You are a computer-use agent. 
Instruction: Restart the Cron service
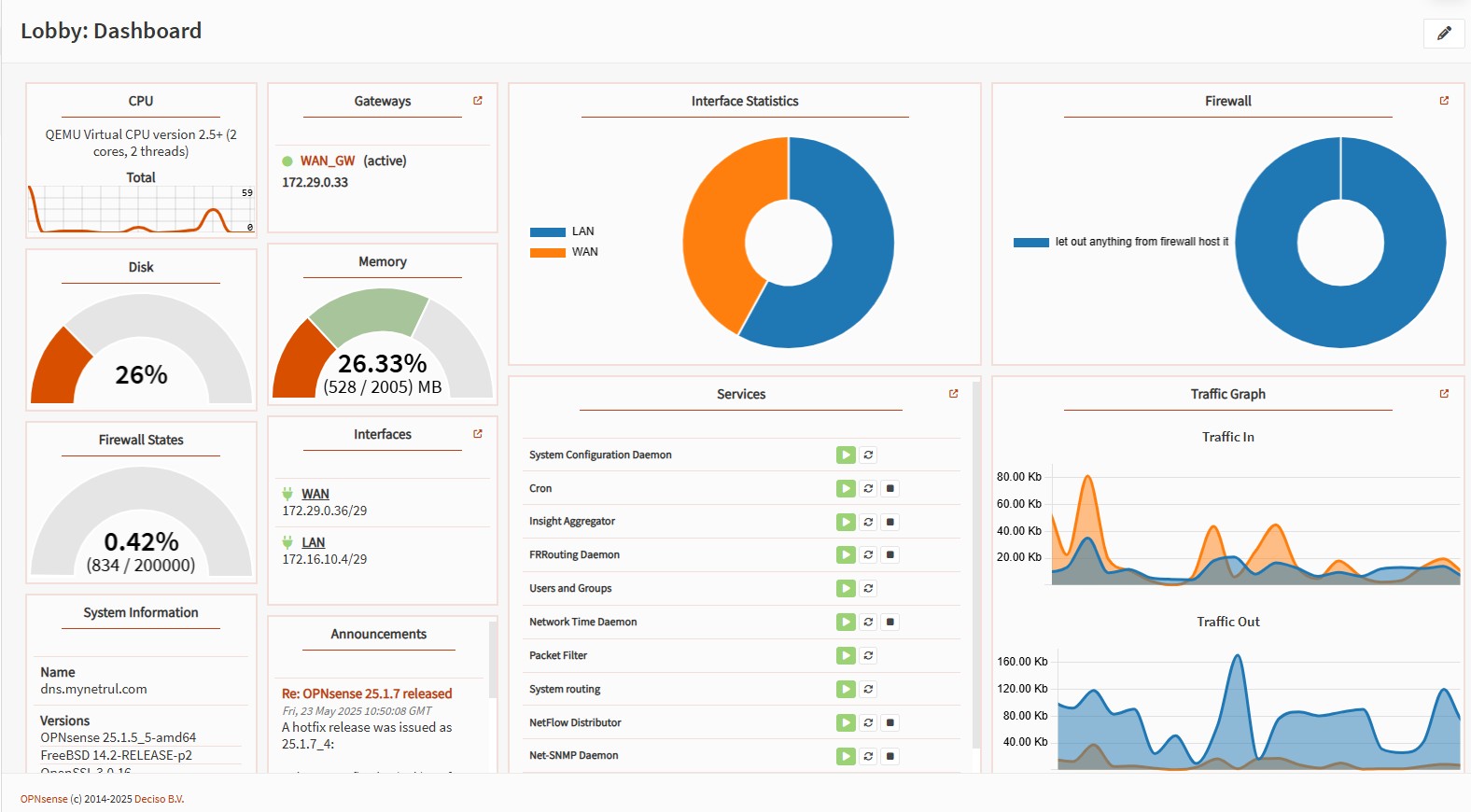(868, 488)
